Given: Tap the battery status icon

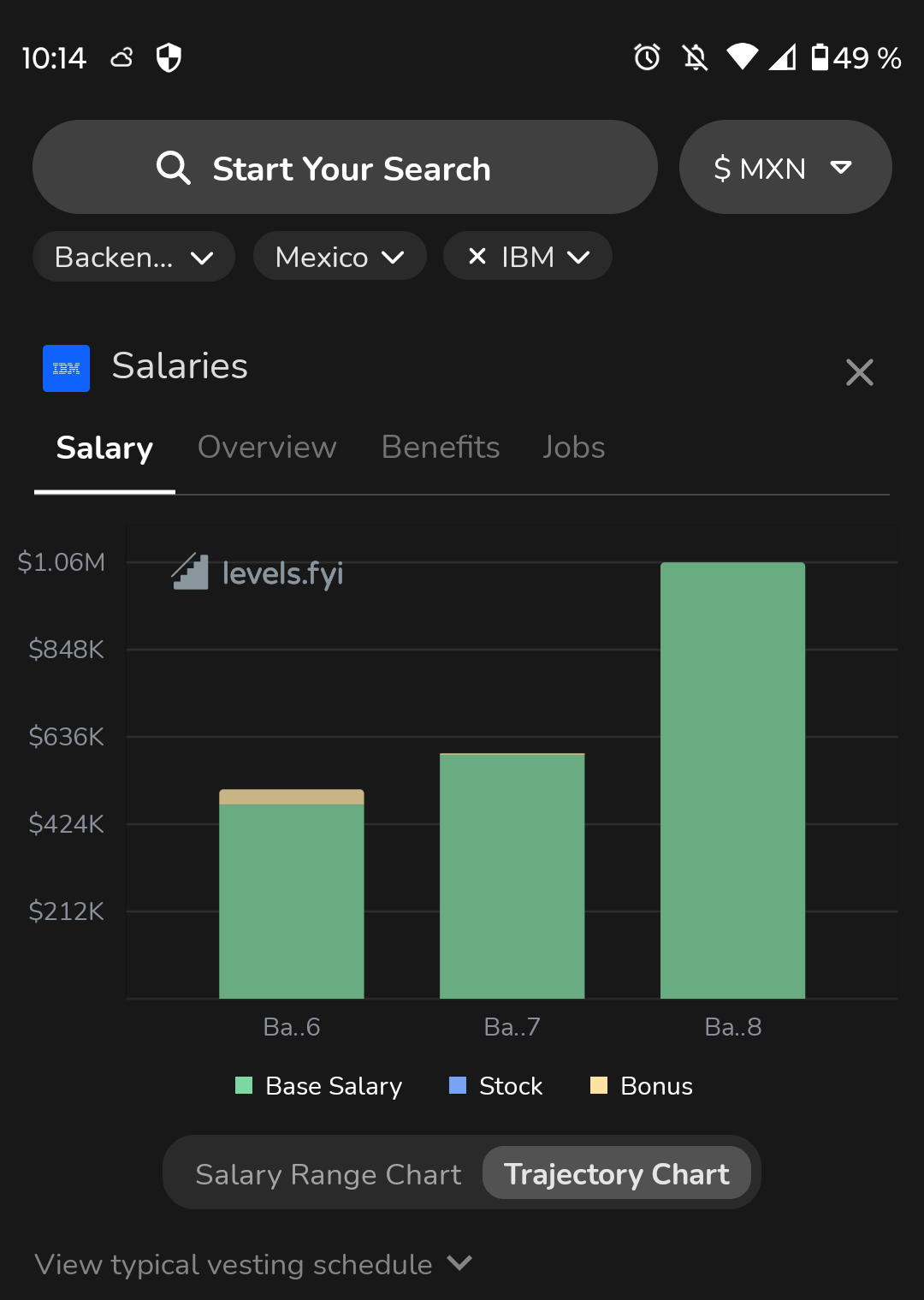Looking at the screenshot, I should [x=820, y=57].
